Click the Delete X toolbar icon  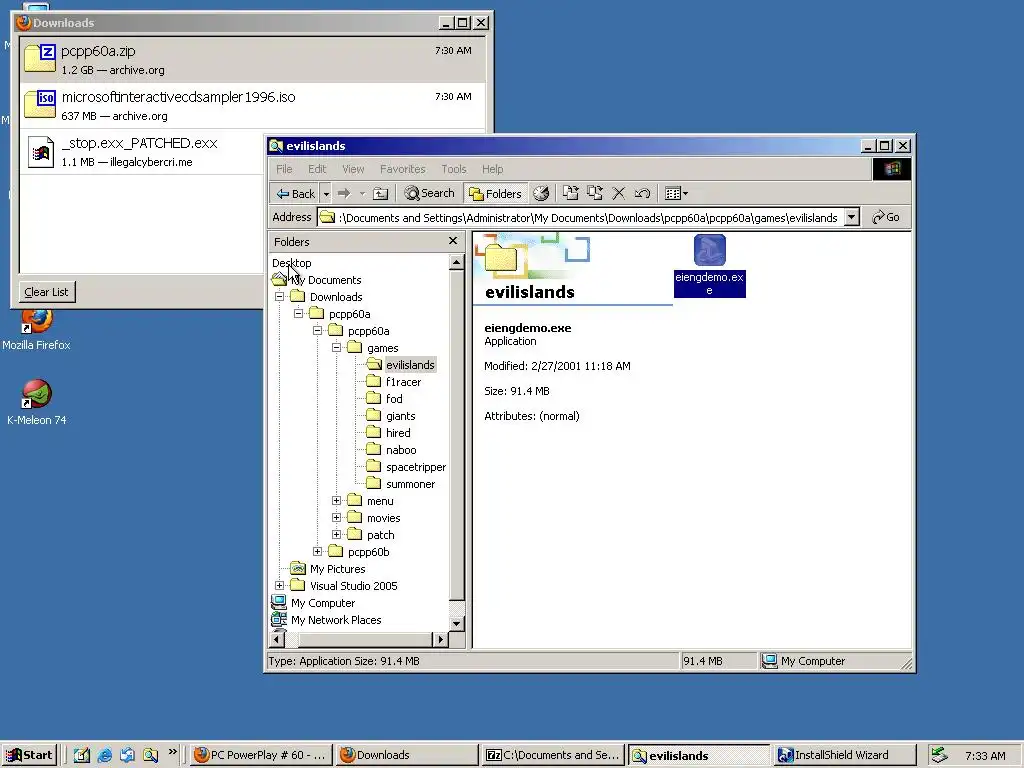click(618, 193)
